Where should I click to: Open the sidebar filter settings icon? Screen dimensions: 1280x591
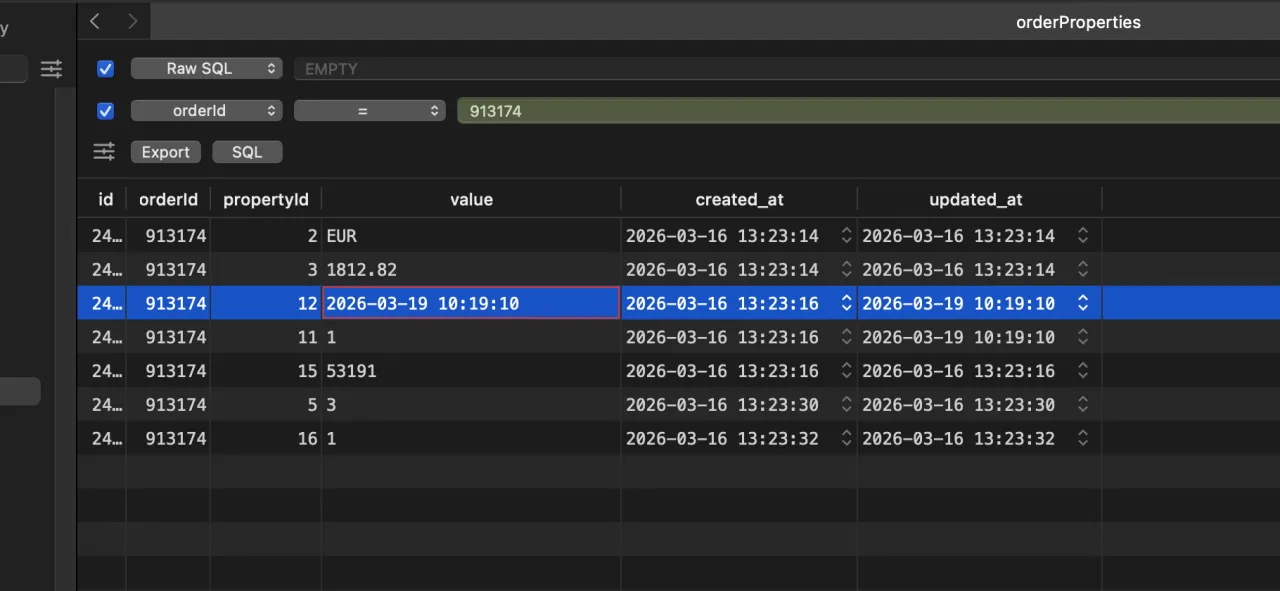(x=51, y=69)
